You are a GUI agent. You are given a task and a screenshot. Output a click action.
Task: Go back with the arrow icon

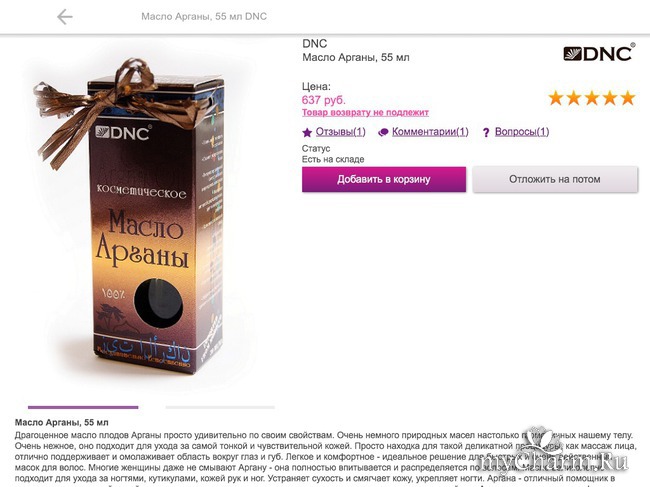coord(65,17)
